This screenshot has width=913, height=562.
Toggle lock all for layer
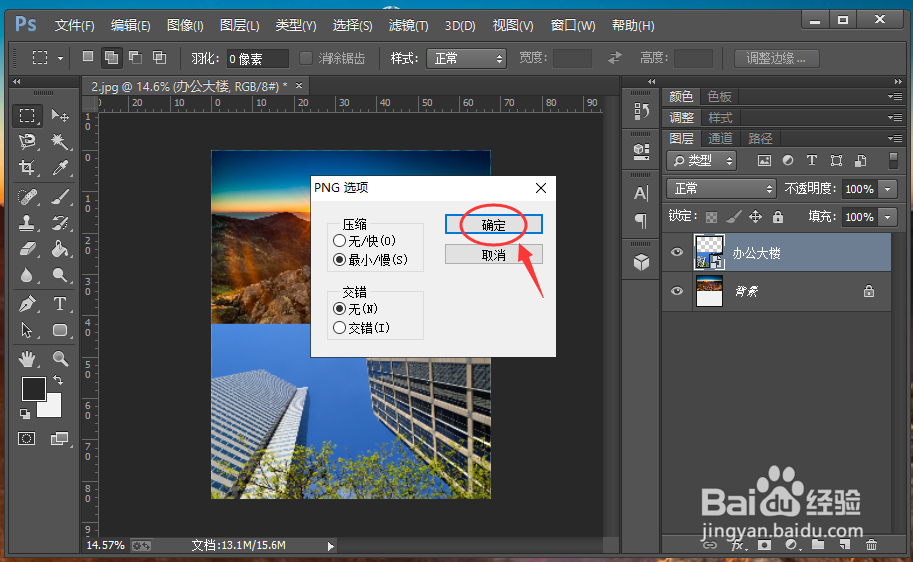tap(777, 217)
